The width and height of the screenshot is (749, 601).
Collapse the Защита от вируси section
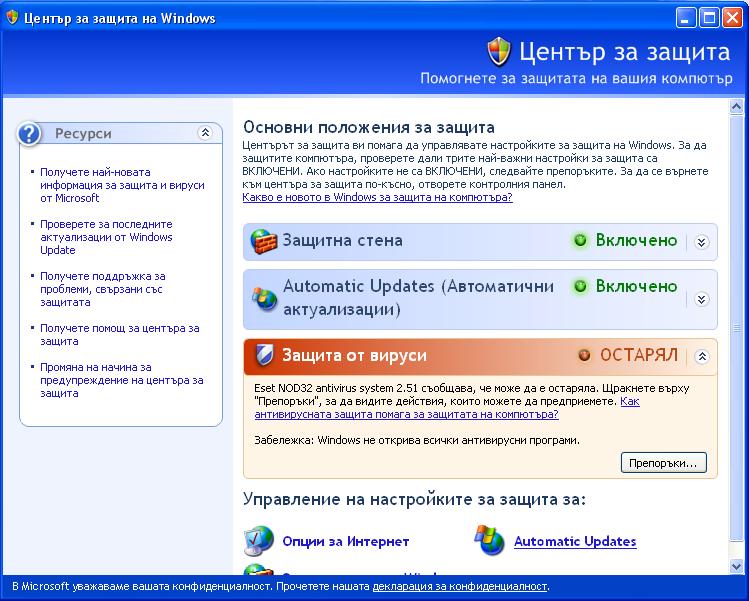click(x=701, y=356)
